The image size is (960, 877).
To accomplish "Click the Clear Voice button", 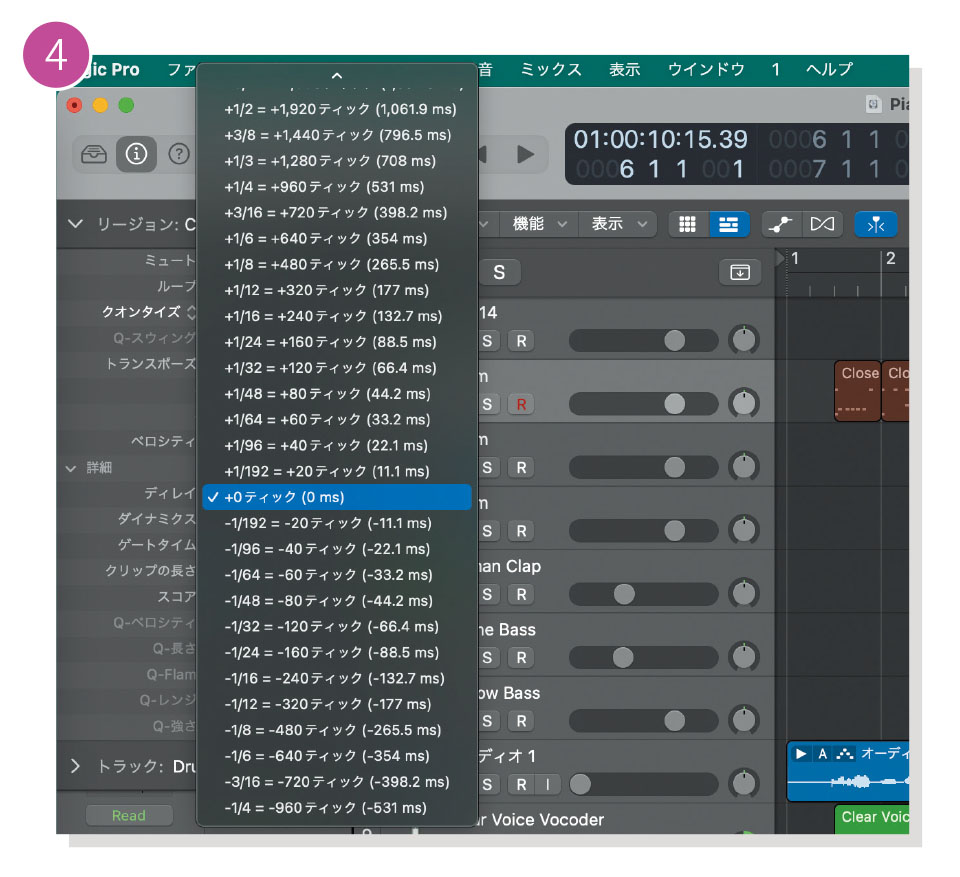I will click(873, 819).
